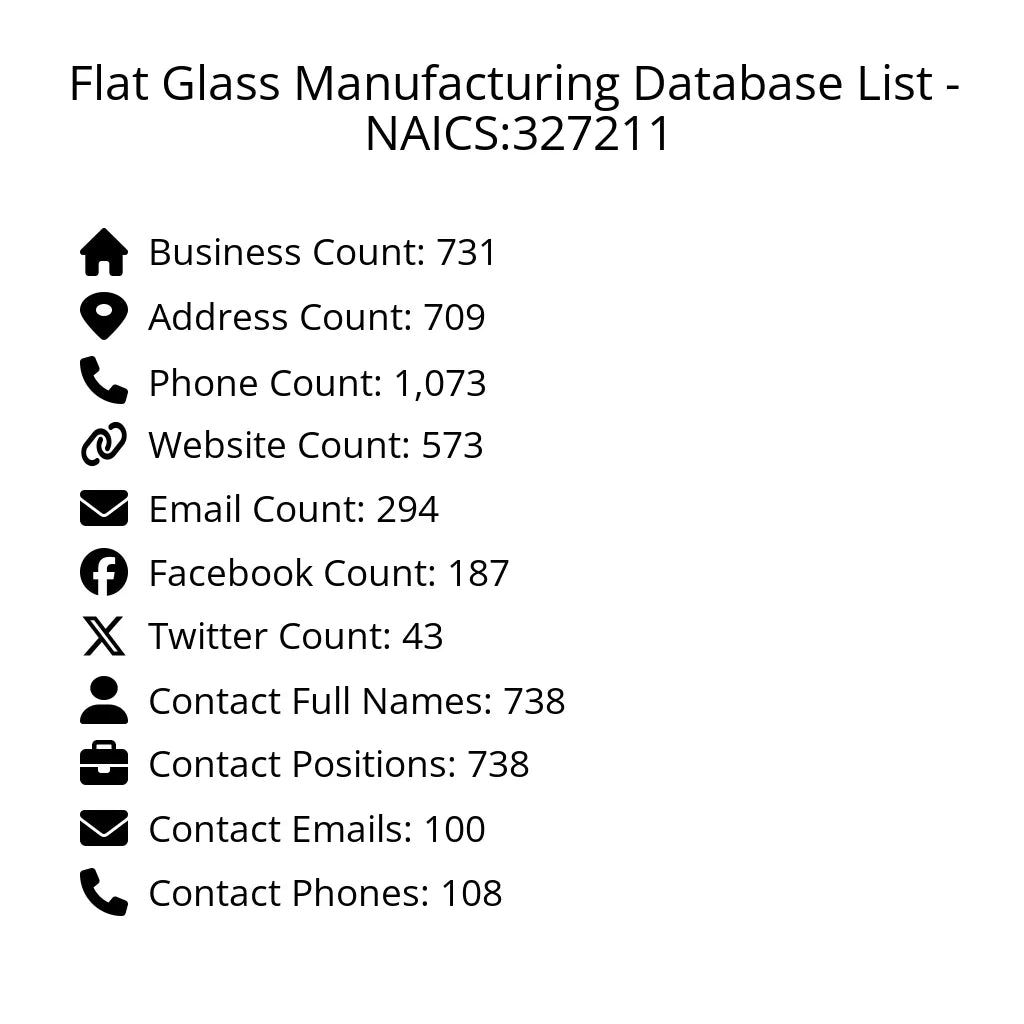Screen dimensions: 1024x1024
Task: Select the person icon for Contact Full Names
Action: tap(104, 701)
